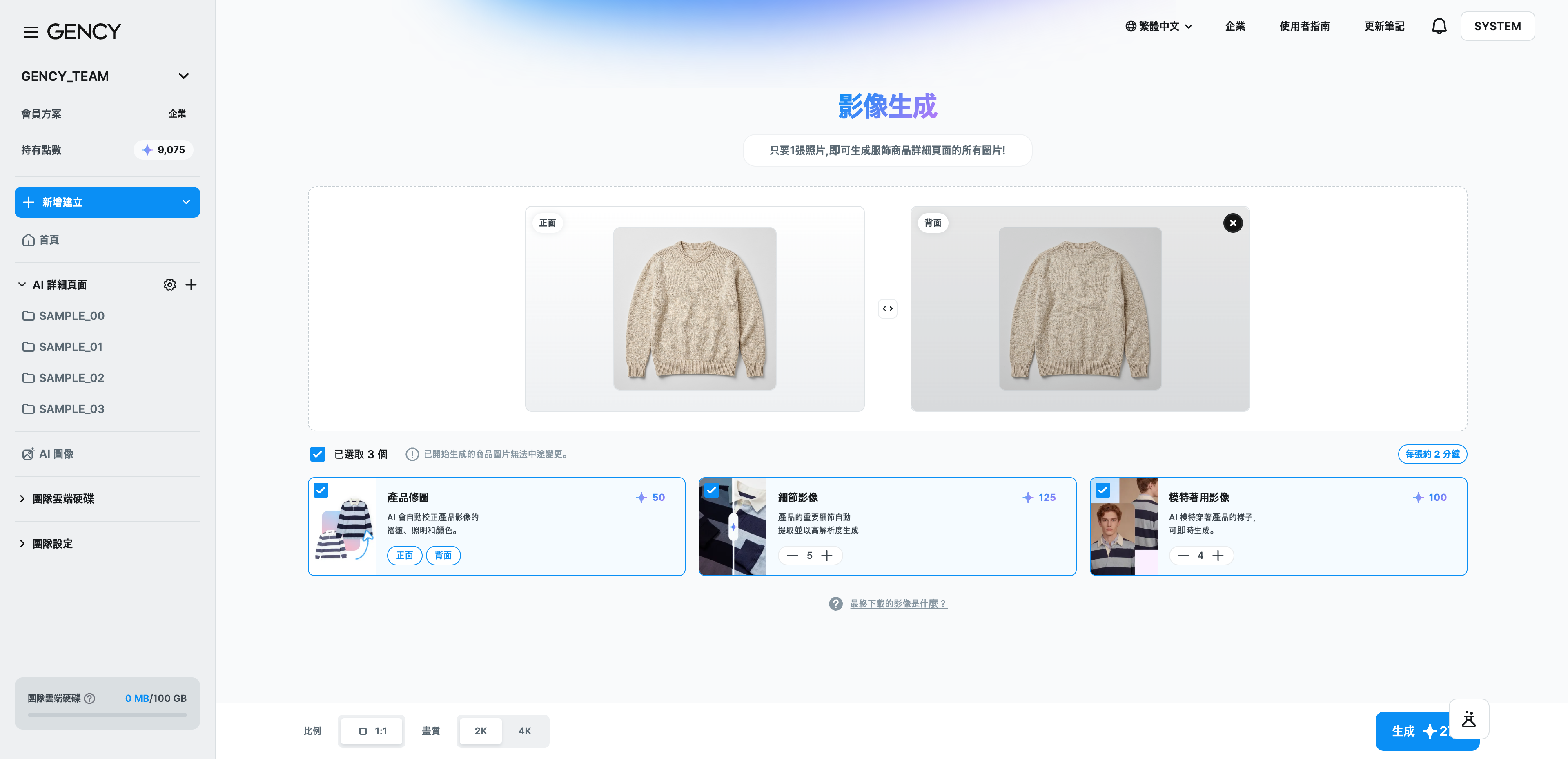
Task: Expand the GENCY_TEAM team dropdown
Action: click(x=183, y=76)
